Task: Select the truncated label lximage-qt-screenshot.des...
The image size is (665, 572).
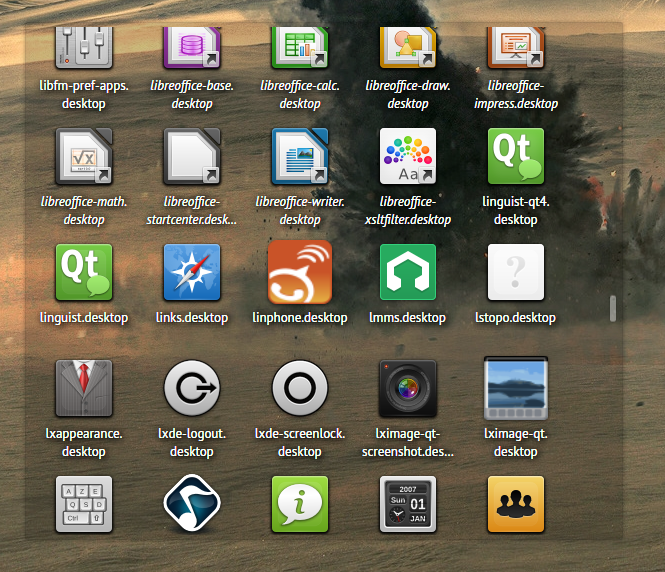Action: click(x=408, y=442)
